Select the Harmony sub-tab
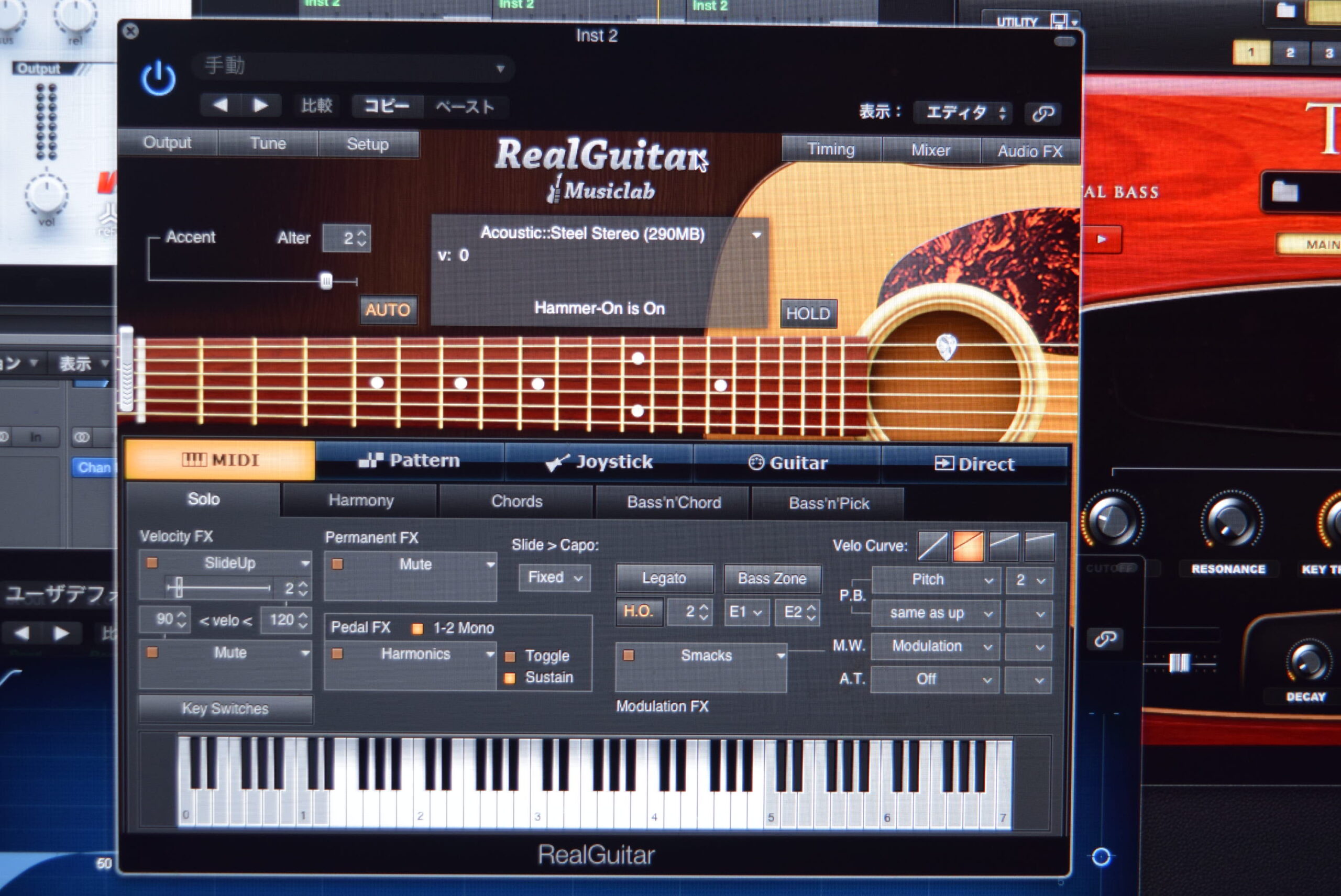This screenshot has height=896, width=1341. pos(361,501)
